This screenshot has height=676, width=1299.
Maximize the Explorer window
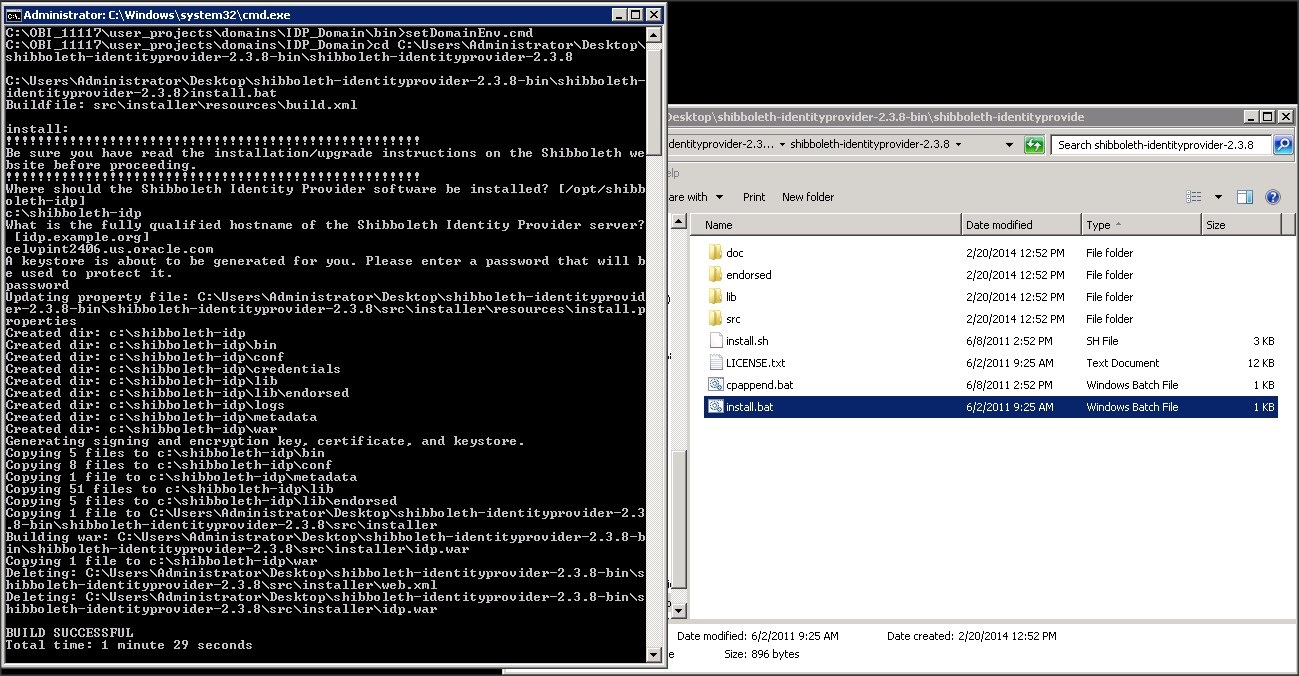click(x=1266, y=117)
